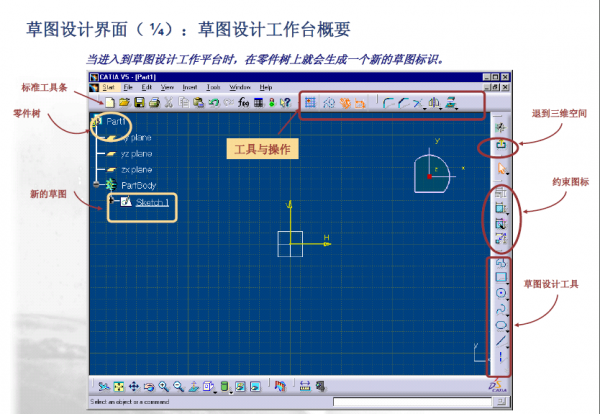Open the Mirror tool flyout arrow
This screenshot has width=600, height=414.
pyautogui.click(x=441, y=109)
